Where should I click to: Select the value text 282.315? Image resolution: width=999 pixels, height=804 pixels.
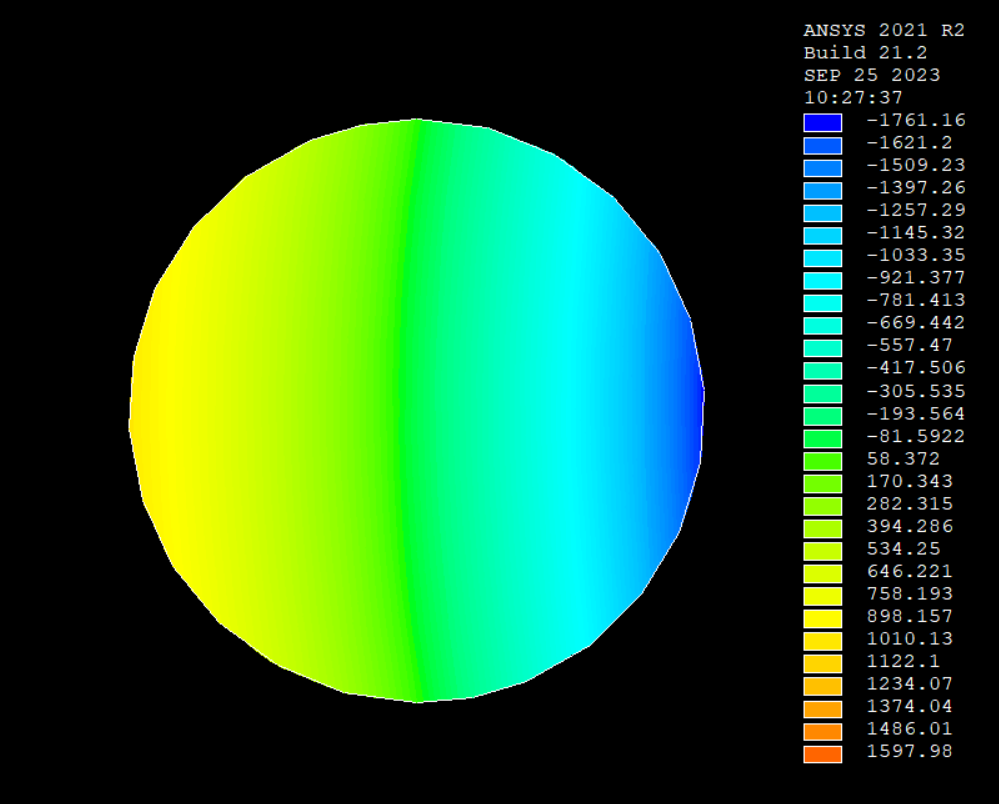[x=910, y=504]
